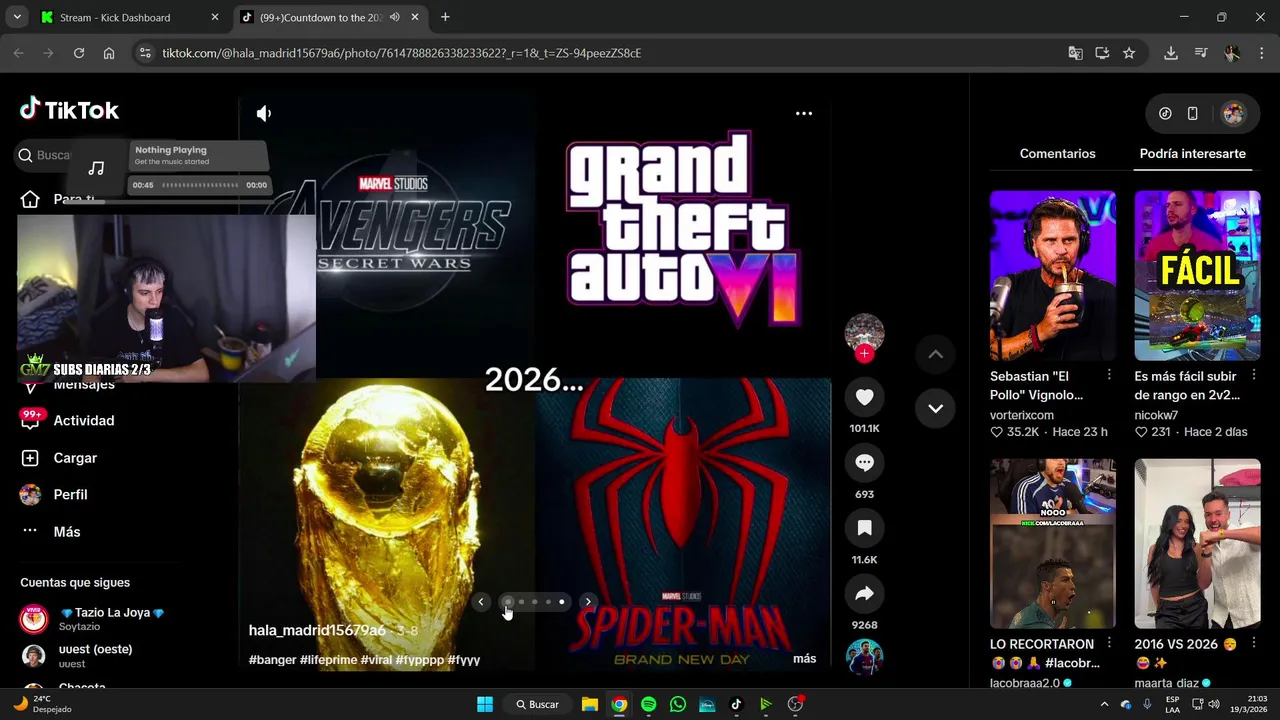Like the post with the heart icon

tap(865, 397)
